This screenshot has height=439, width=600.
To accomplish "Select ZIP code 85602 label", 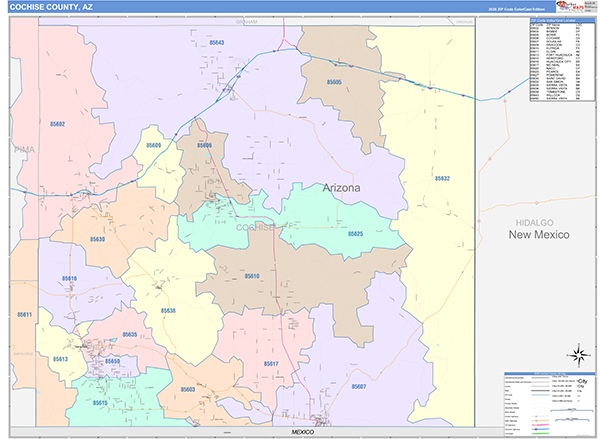I will pos(56,124).
